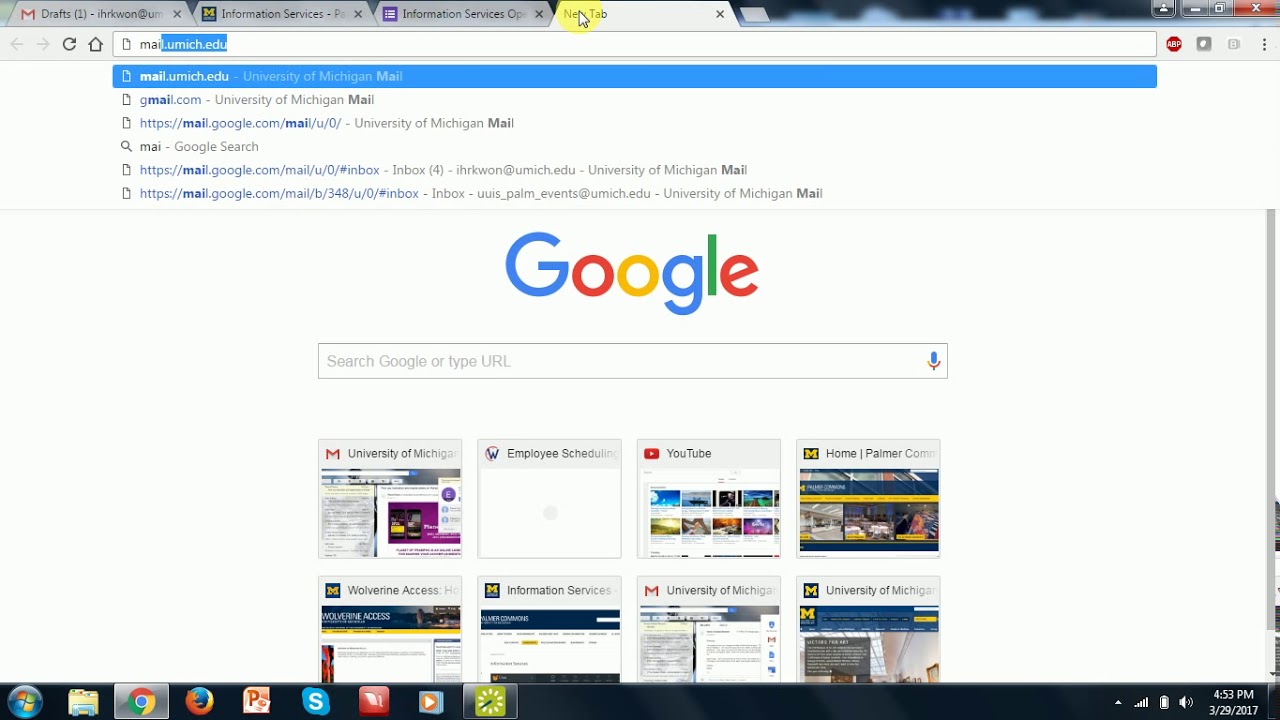Pick the Inbox (4) ihrkwon@umich.edu suggestion
Image resolution: width=1280 pixels, height=720 pixels.
(x=634, y=170)
